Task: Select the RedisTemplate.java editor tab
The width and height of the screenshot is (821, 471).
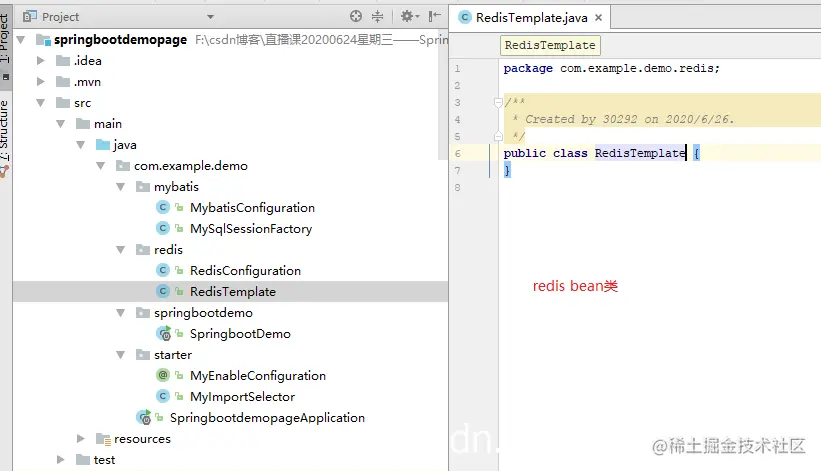Action: pyautogui.click(x=530, y=17)
